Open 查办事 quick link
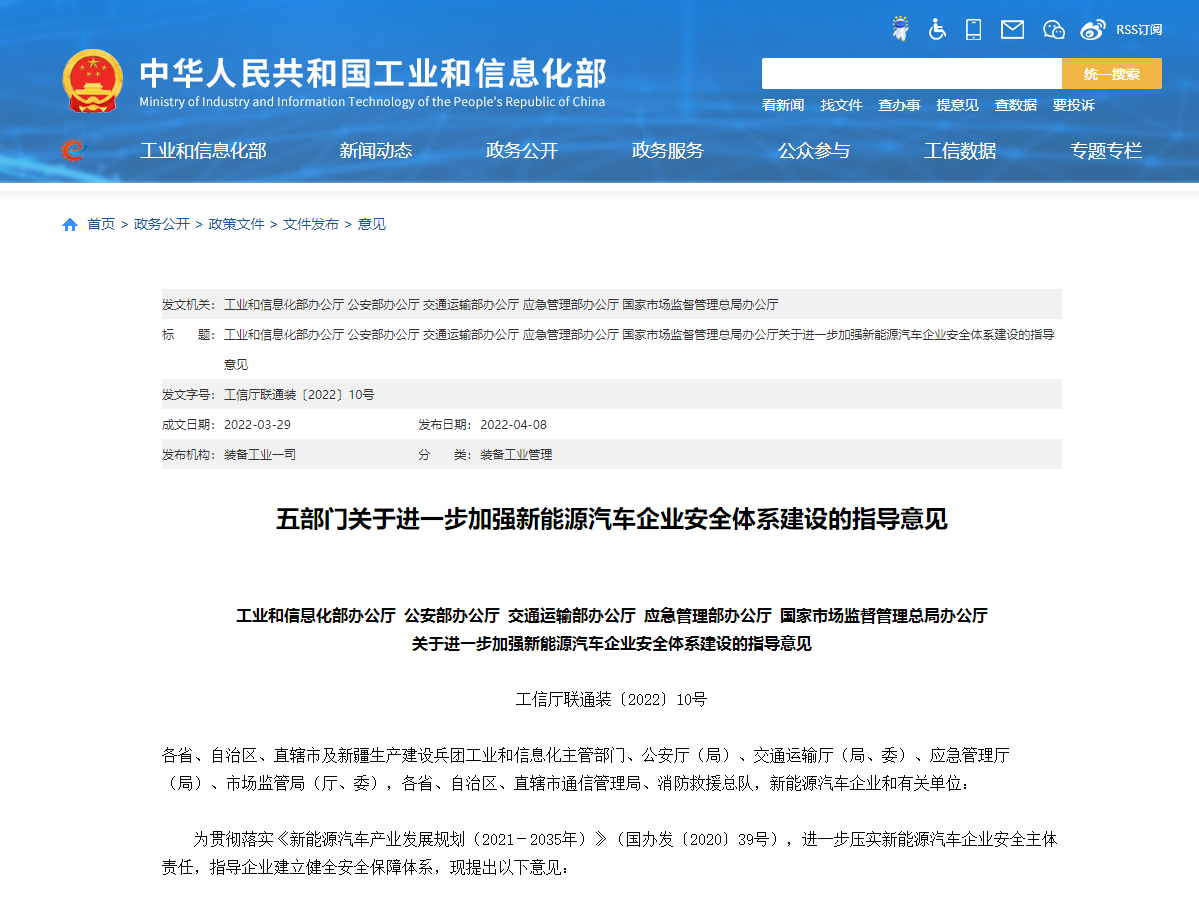The height and width of the screenshot is (899, 1199). [899, 105]
